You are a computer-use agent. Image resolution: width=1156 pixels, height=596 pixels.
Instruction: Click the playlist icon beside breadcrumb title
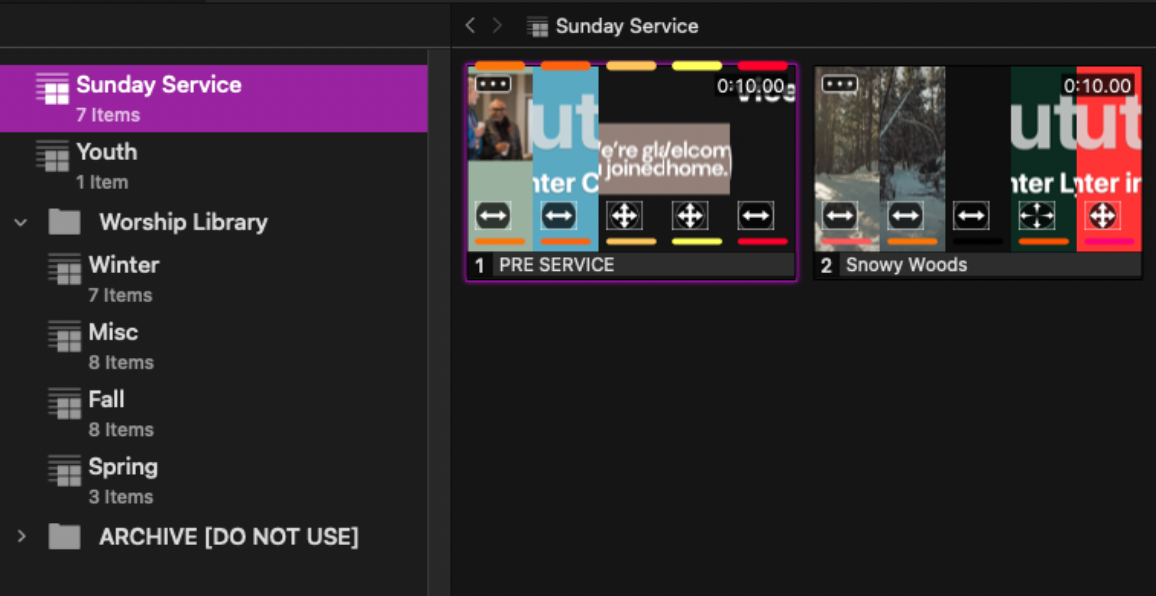coord(538,27)
